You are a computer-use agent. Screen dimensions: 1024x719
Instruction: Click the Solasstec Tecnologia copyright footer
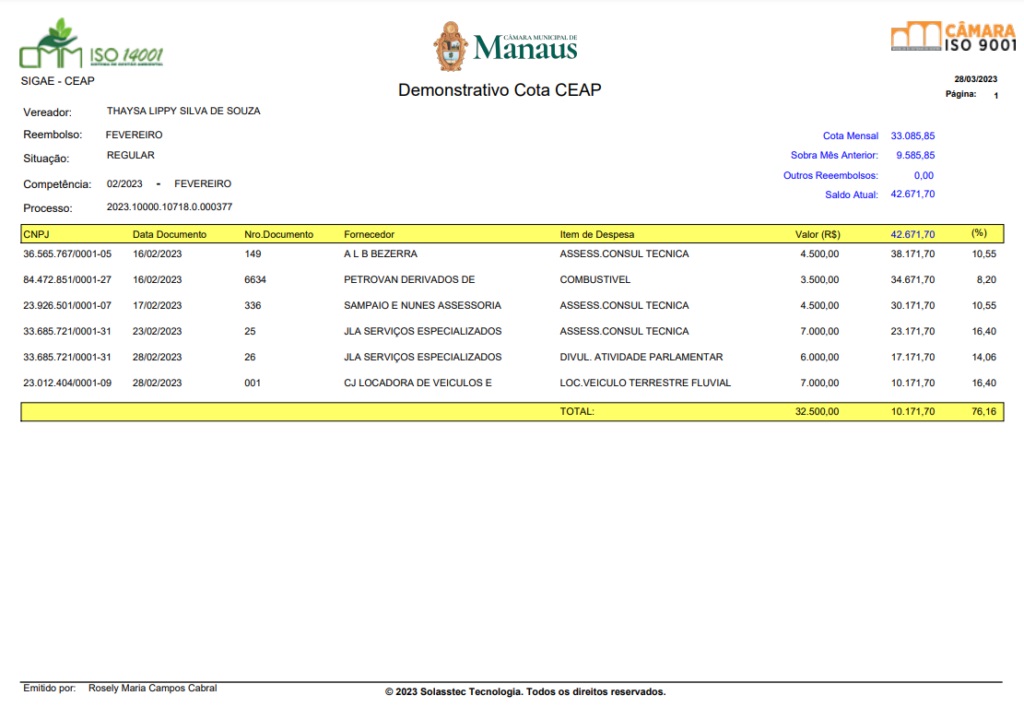525,692
